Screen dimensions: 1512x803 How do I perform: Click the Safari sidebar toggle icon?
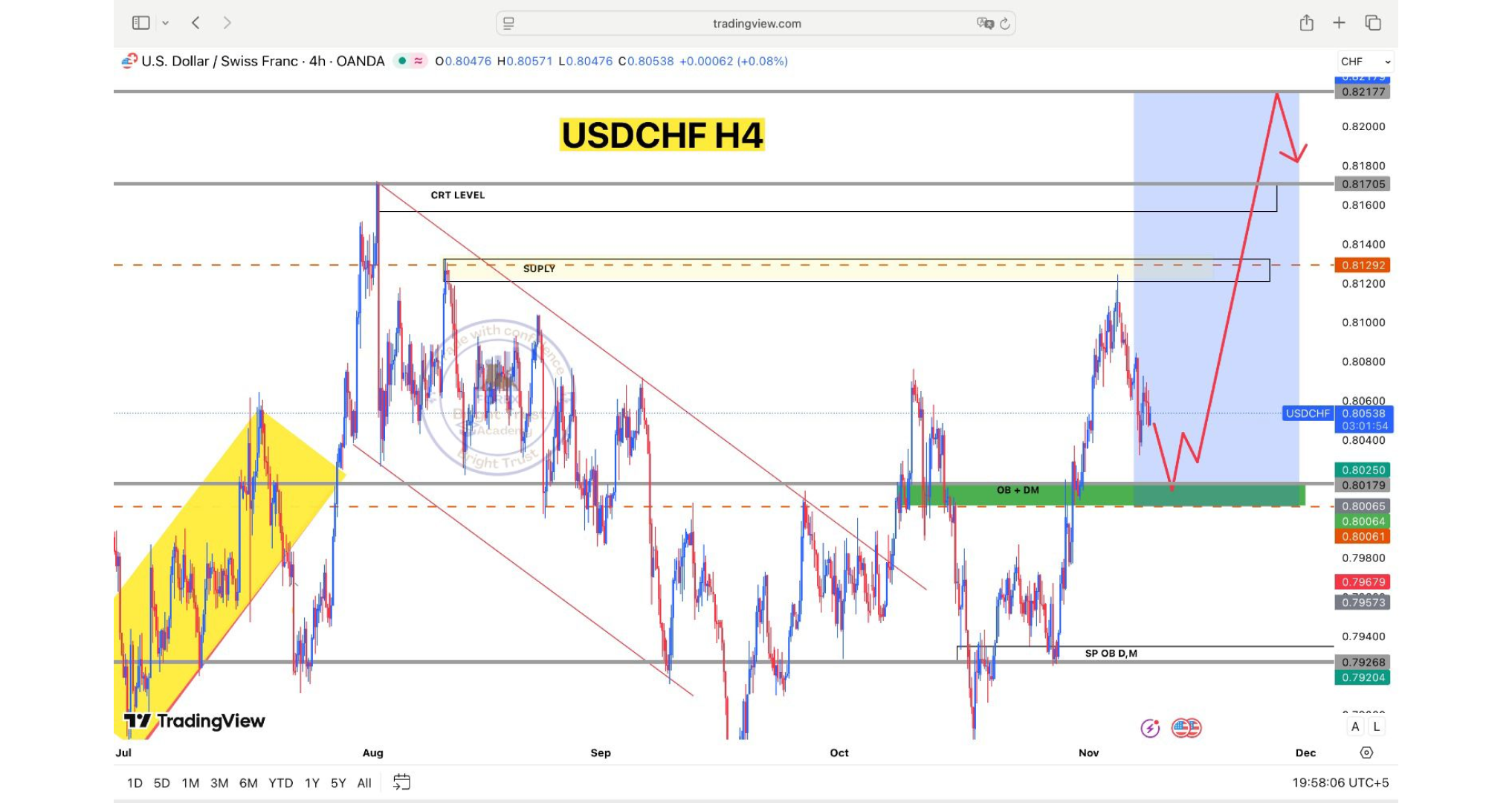[140, 23]
